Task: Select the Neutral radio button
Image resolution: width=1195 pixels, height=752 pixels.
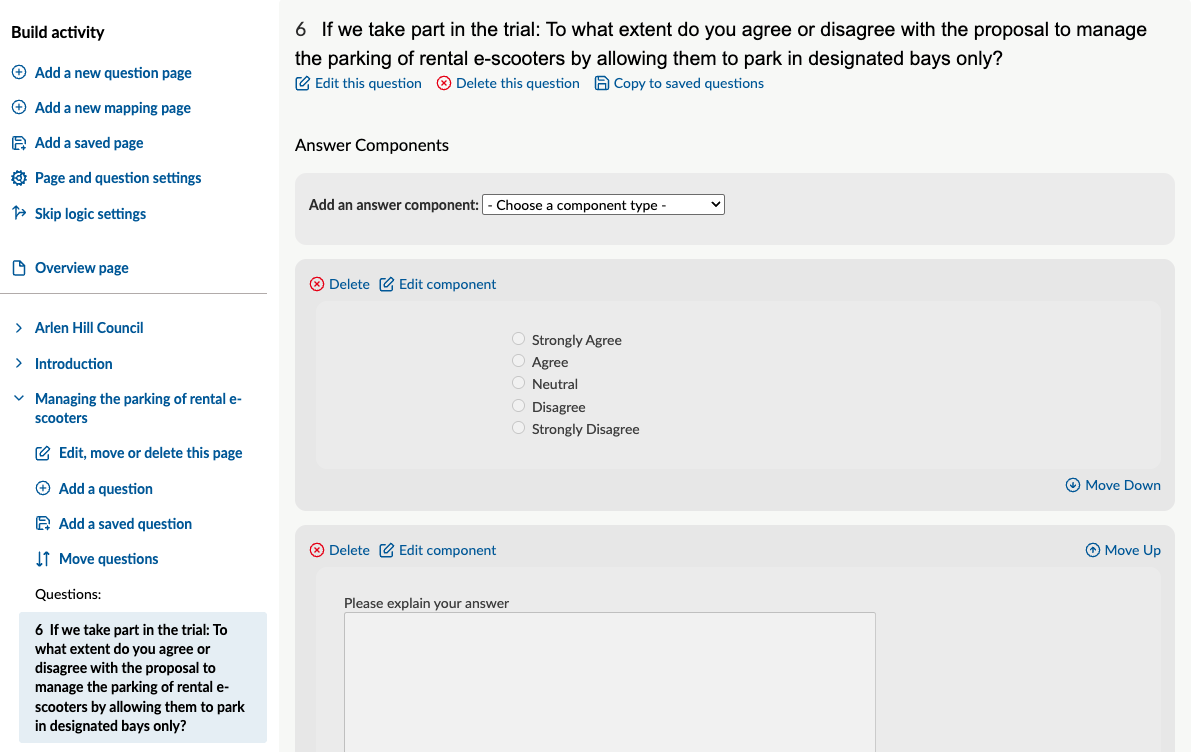Action: tap(518, 382)
